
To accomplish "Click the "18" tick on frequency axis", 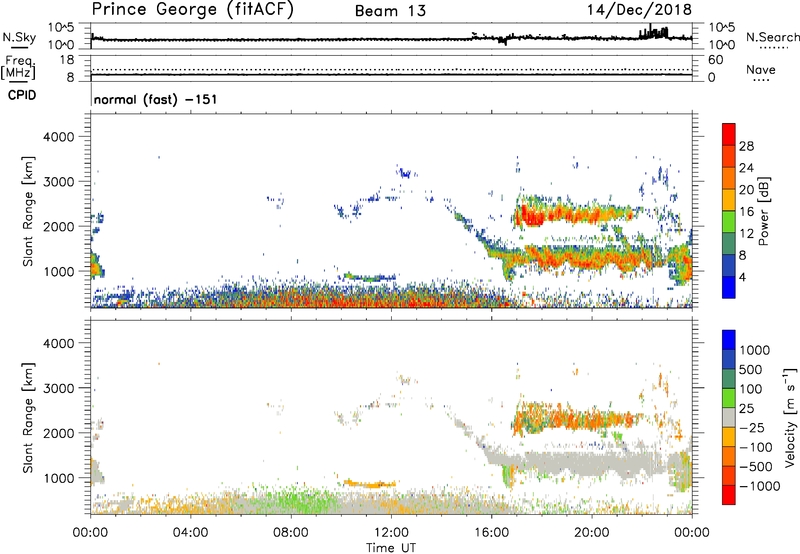I will (x=67, y=60).
